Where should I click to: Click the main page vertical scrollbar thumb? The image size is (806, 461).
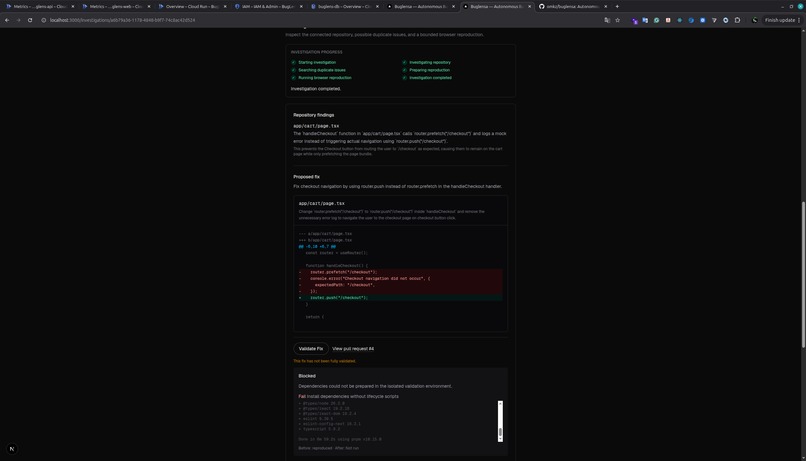[x=803, y=275]
